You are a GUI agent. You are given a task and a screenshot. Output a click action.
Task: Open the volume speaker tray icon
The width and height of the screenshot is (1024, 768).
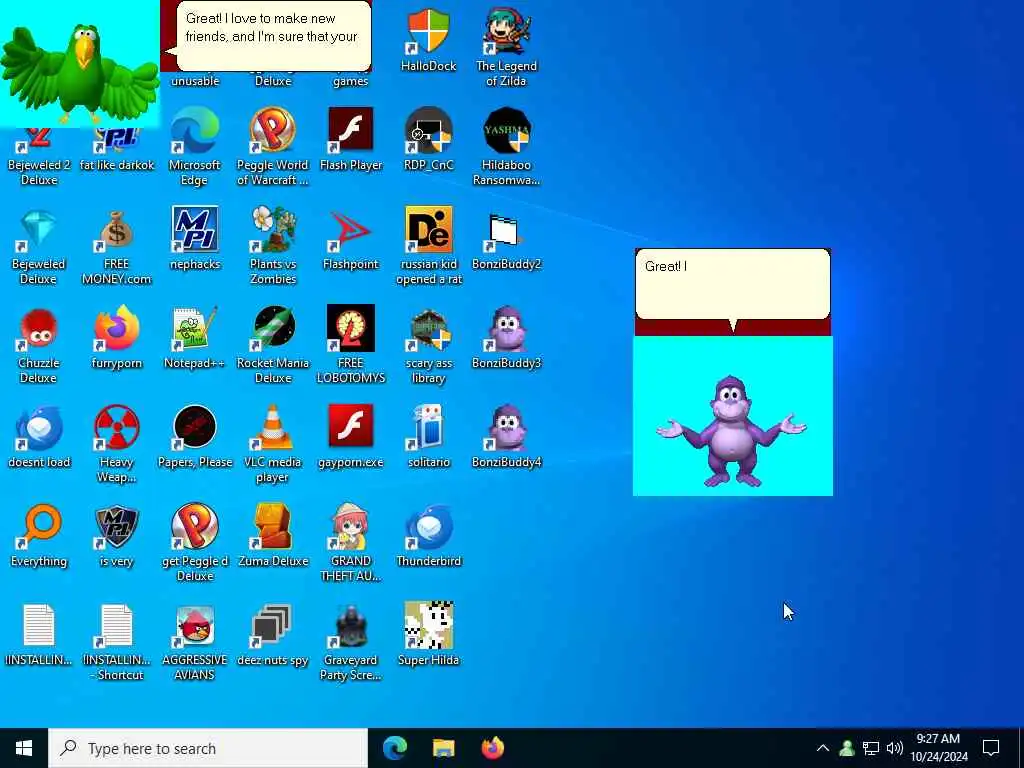(x=895, y=748)
